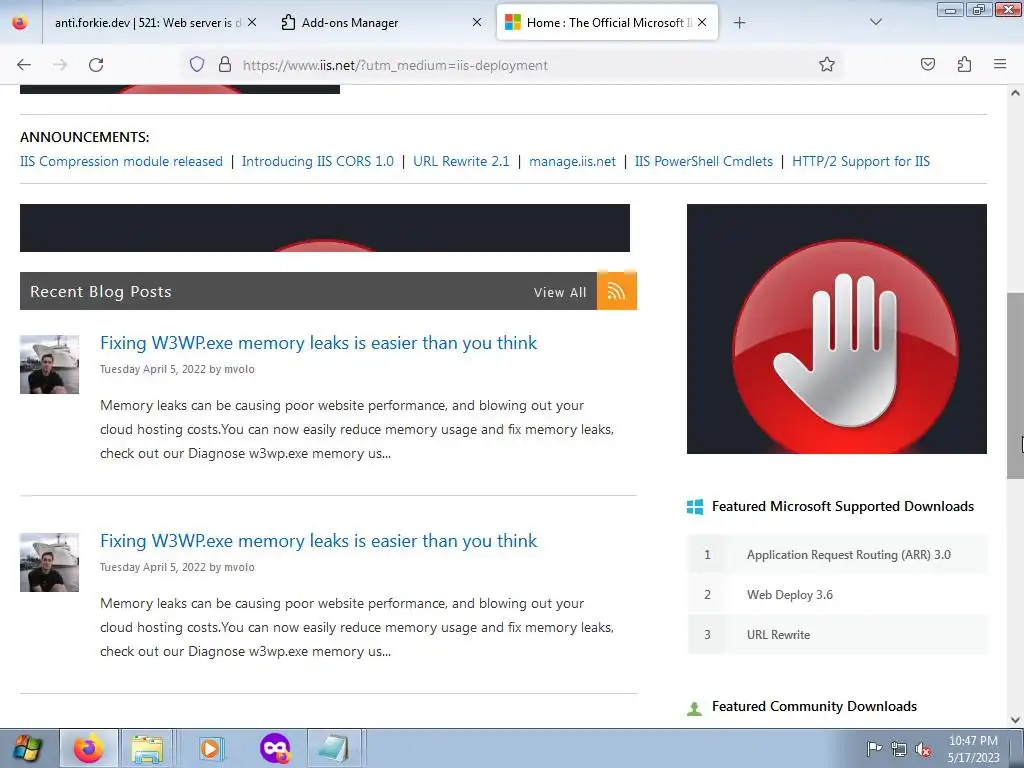Open Web Deploy 3.6 download
The height and width of the screenshot is (768, 1024).
[790, 595]
